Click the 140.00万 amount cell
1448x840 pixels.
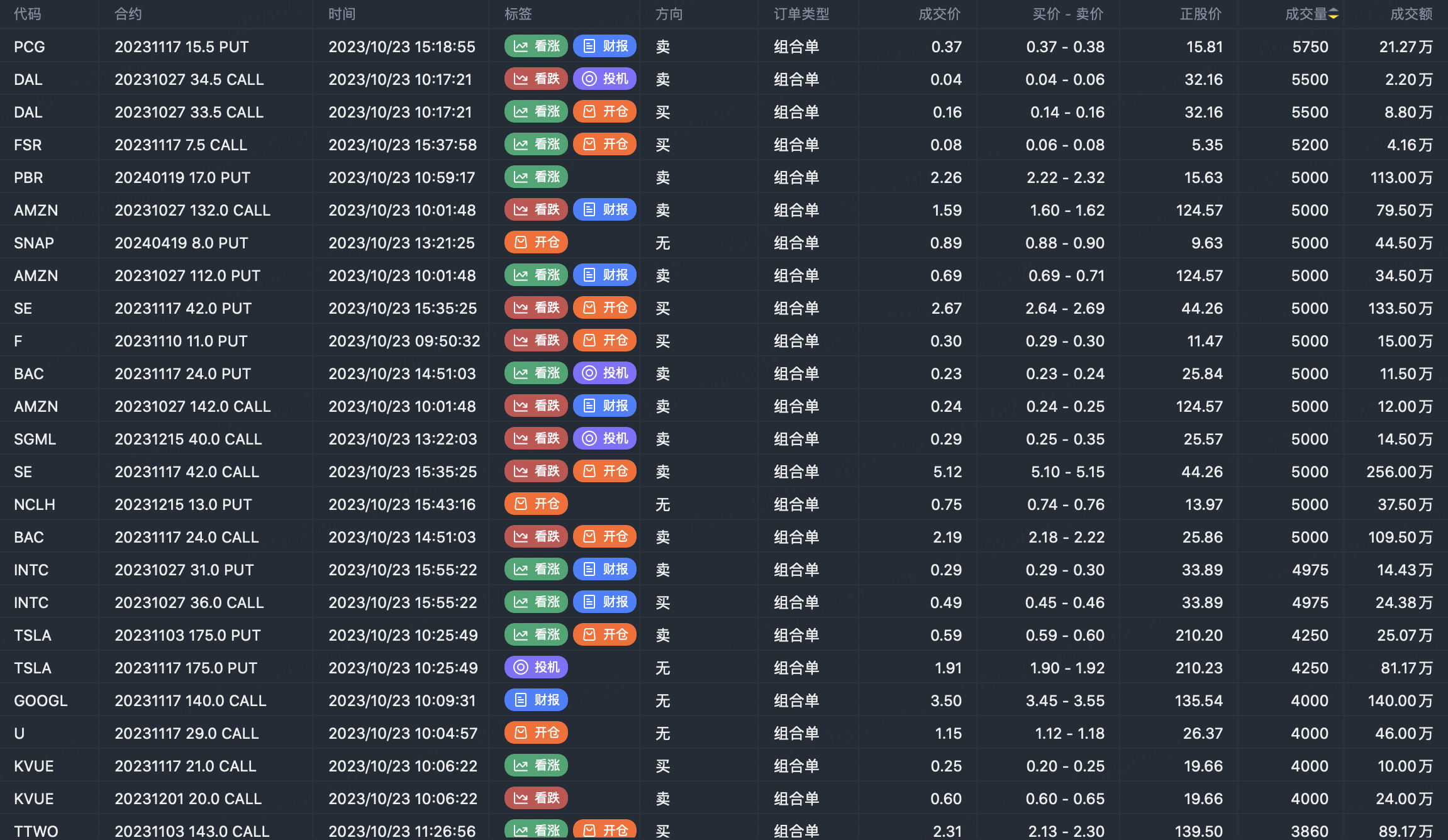pos(1400,700)
